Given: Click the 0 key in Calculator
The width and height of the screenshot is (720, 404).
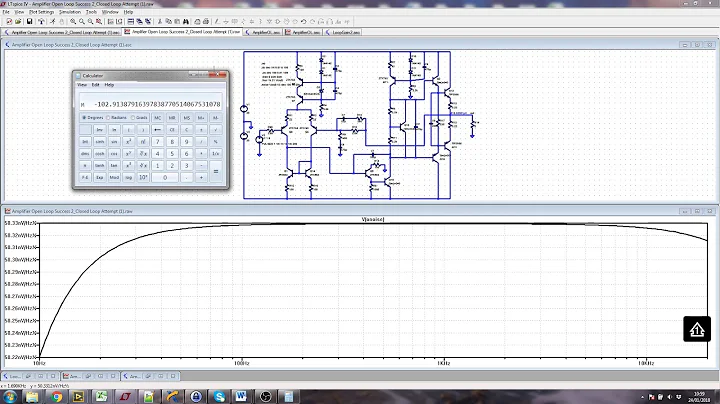Looking at the screenshot, I should (x=165, y=177).
